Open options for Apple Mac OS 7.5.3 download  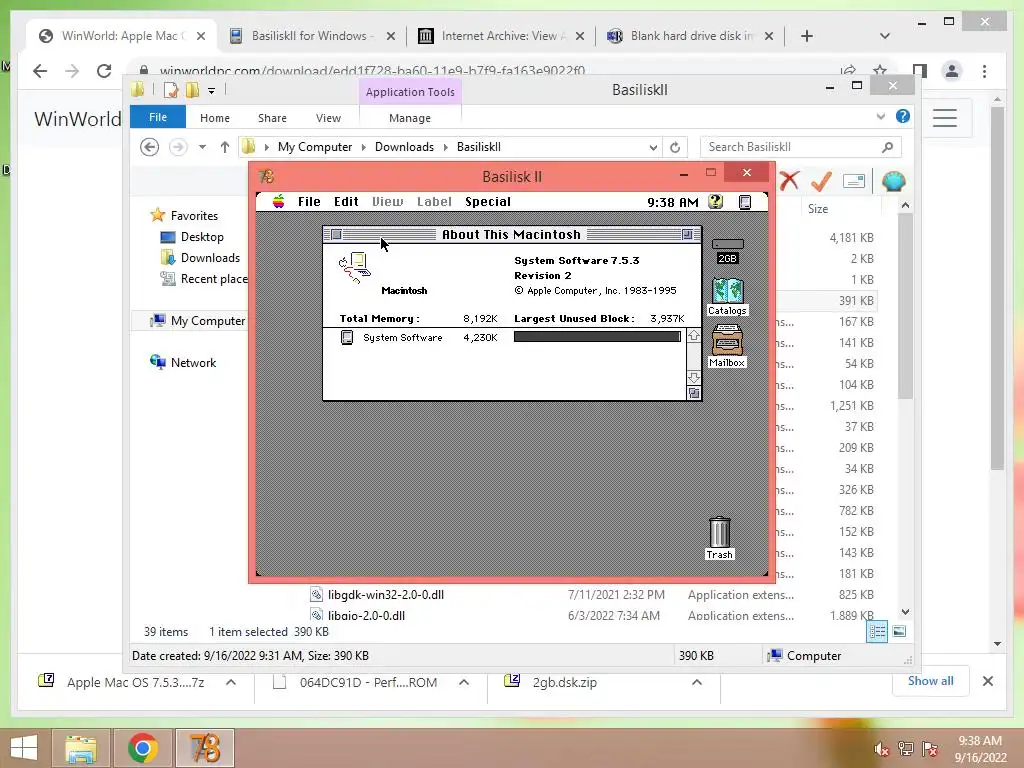231,682
